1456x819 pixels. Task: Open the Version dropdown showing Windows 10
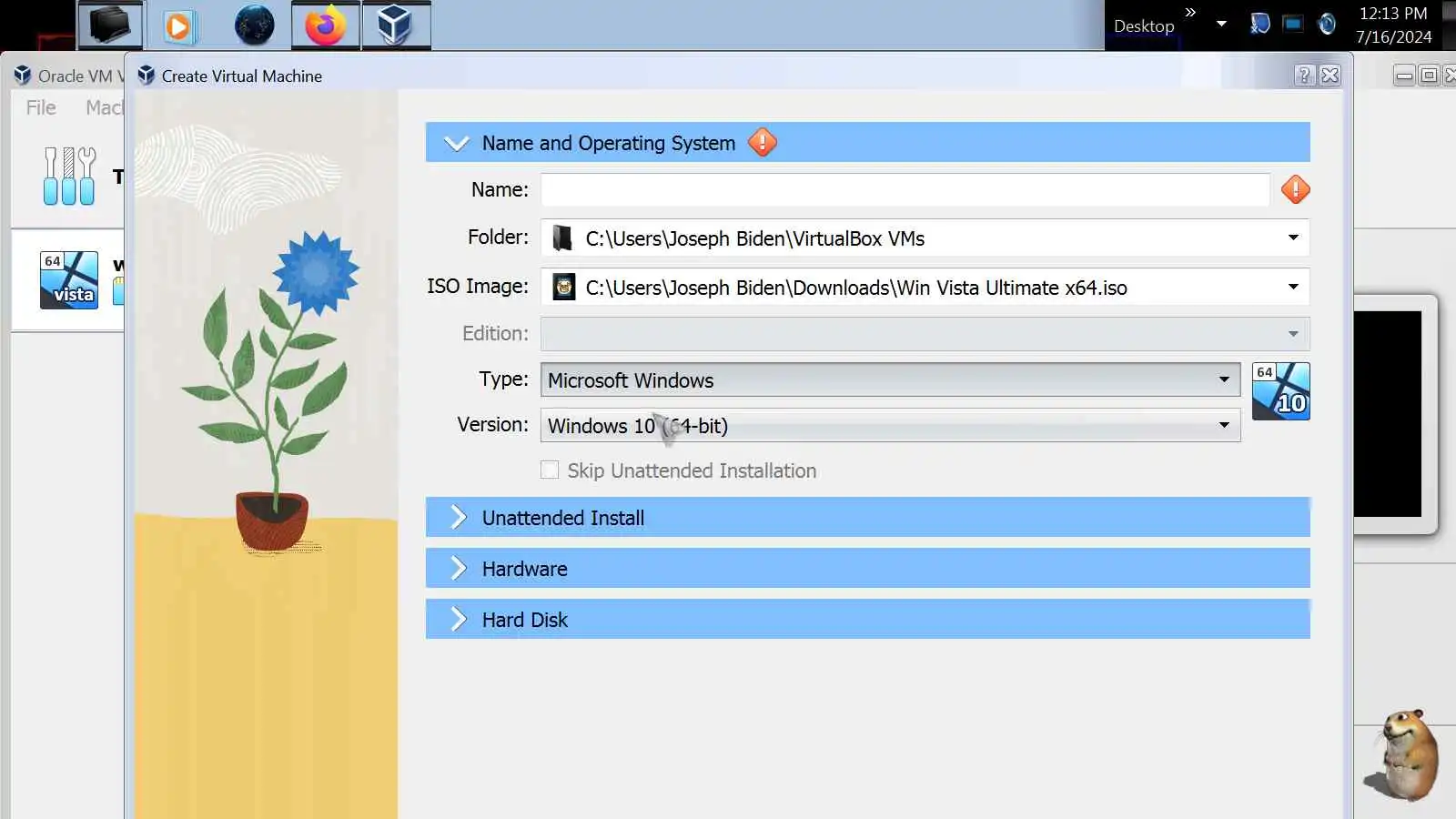tap(890, 425)
